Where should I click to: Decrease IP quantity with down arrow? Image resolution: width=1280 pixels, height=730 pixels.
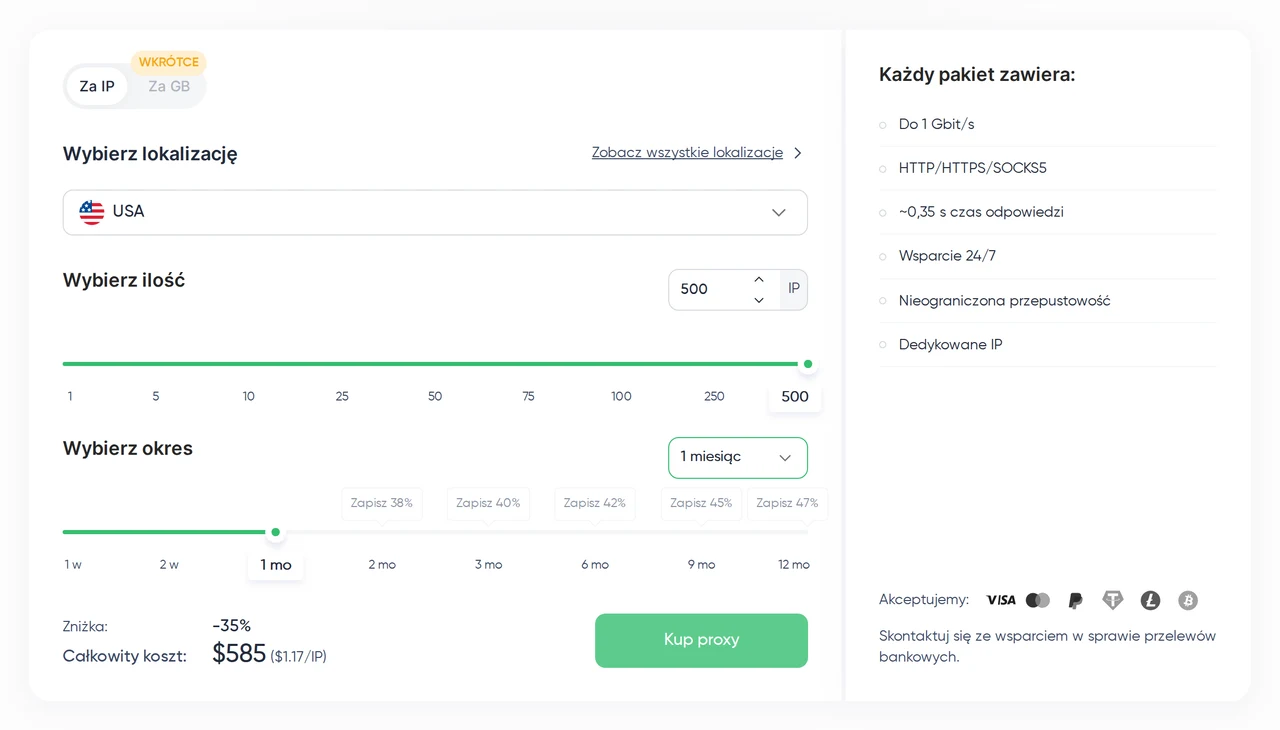coord(759,300)
